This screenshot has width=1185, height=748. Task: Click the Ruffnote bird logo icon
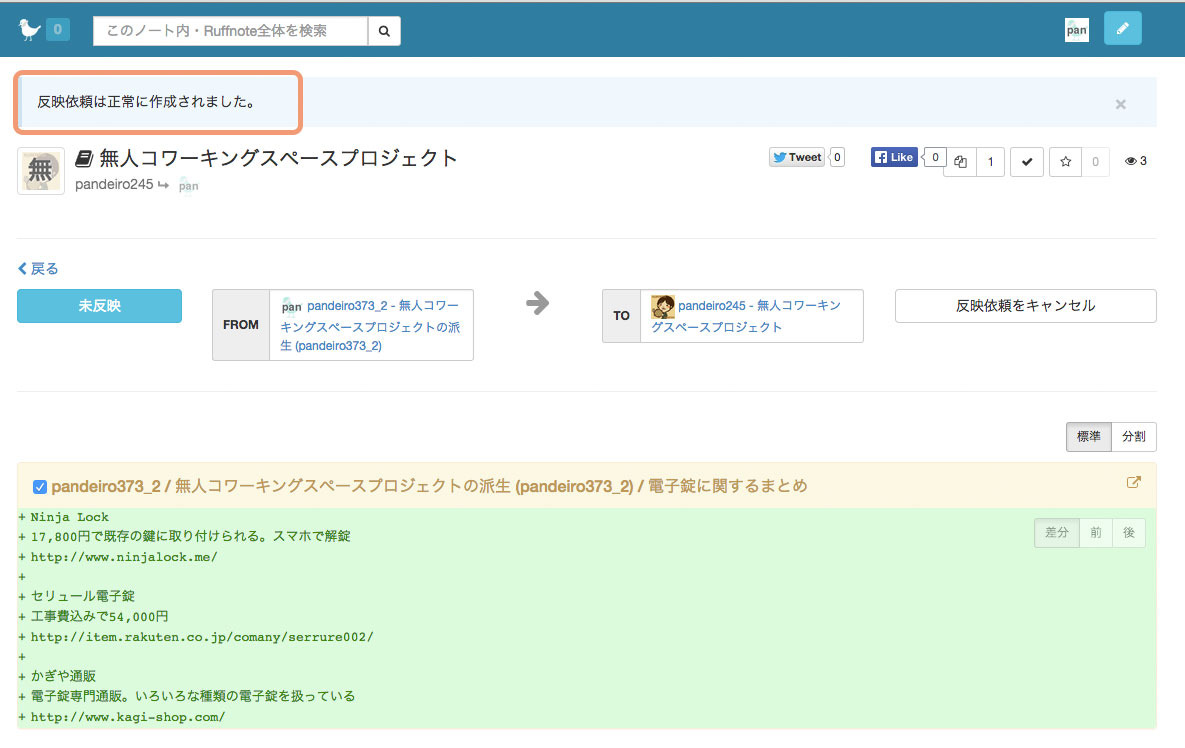30,30
